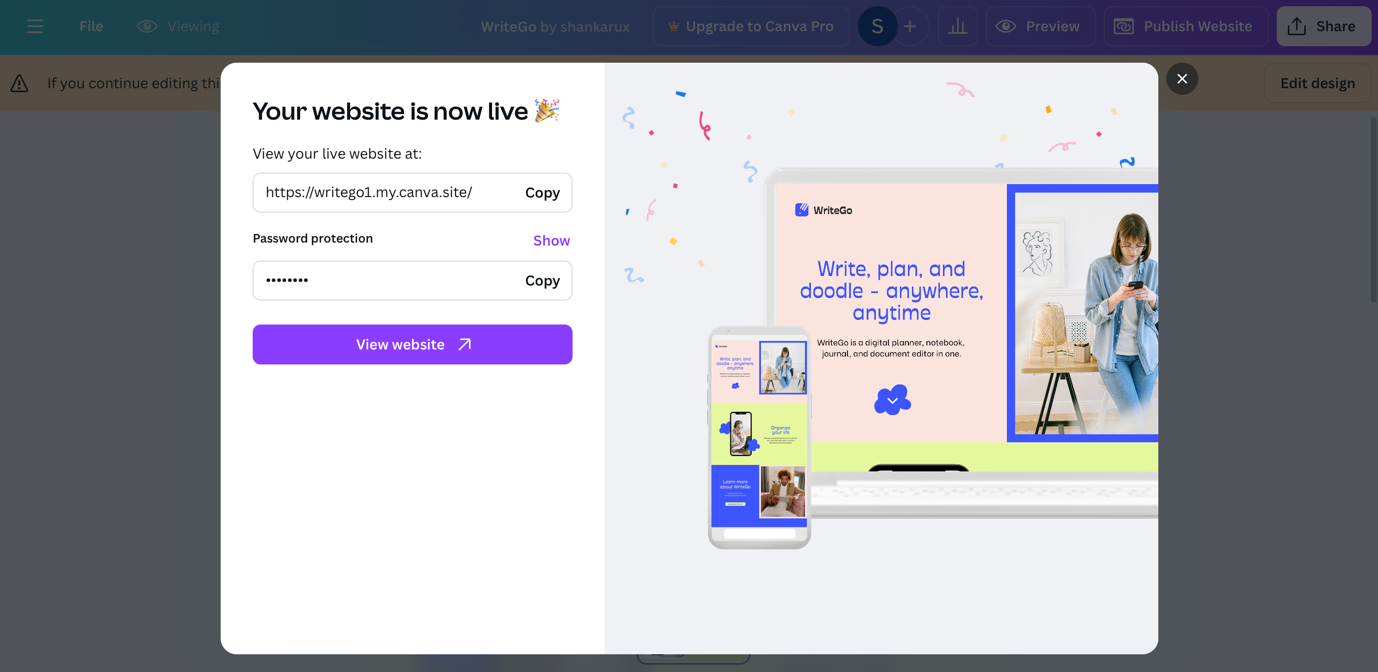Image resolution: width=1378 pixels, height=672 pixels.
Task: Click the Preview button
Action: click(x=1040, y=27)
